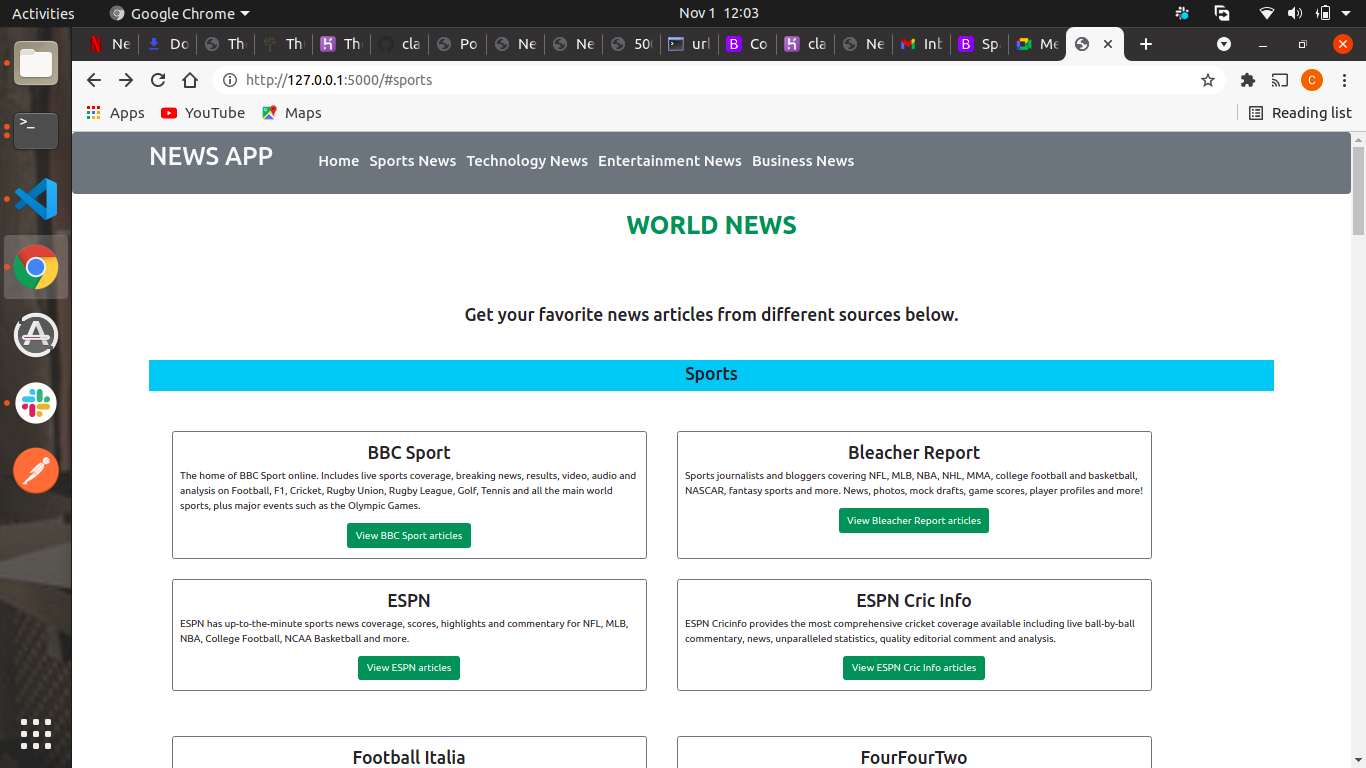Select the Chrome icon in the dock
Viewport: 1366px width, 768px height.
tap(36, 267)
